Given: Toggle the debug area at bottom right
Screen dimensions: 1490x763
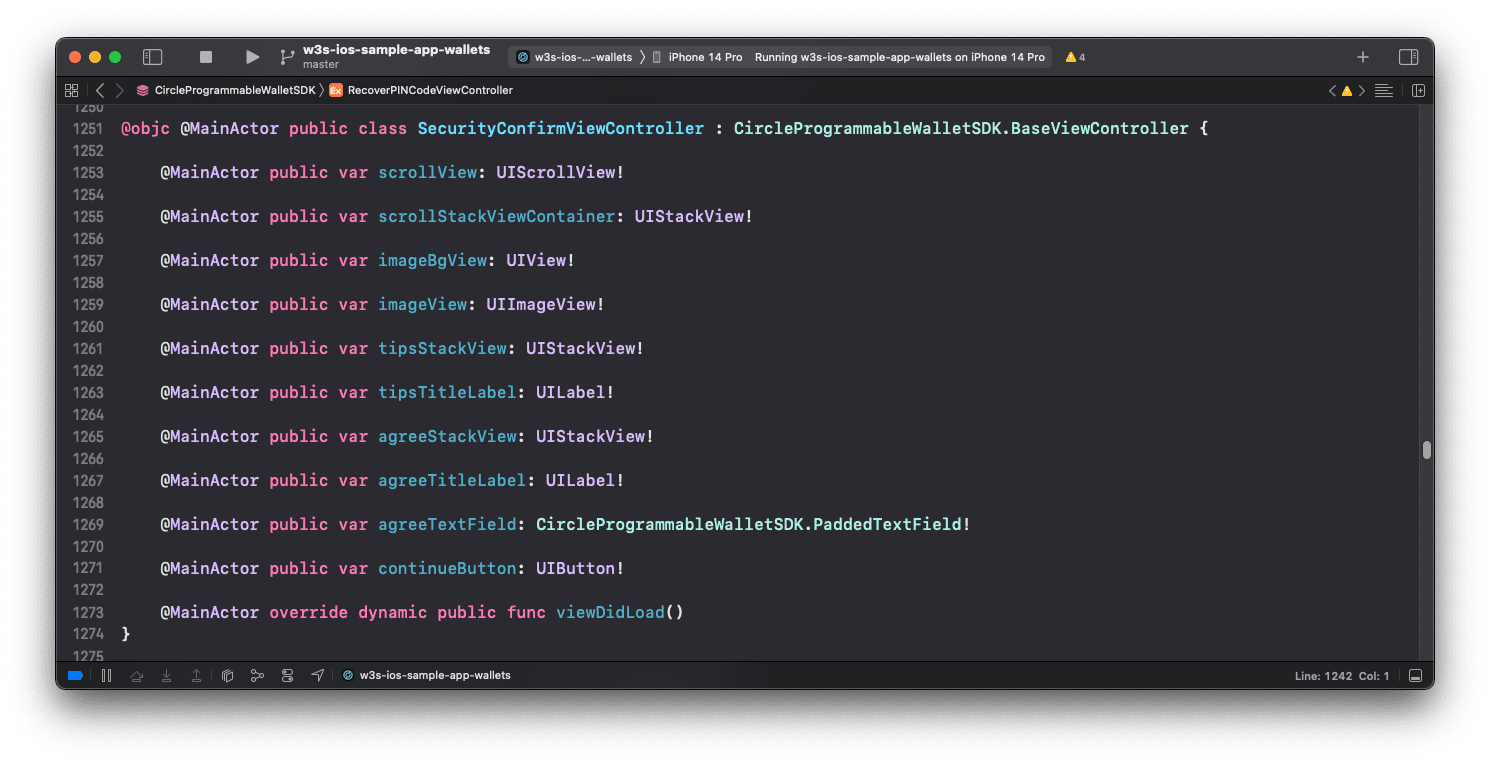Looking at the screenshot, I should [1415, 676].
